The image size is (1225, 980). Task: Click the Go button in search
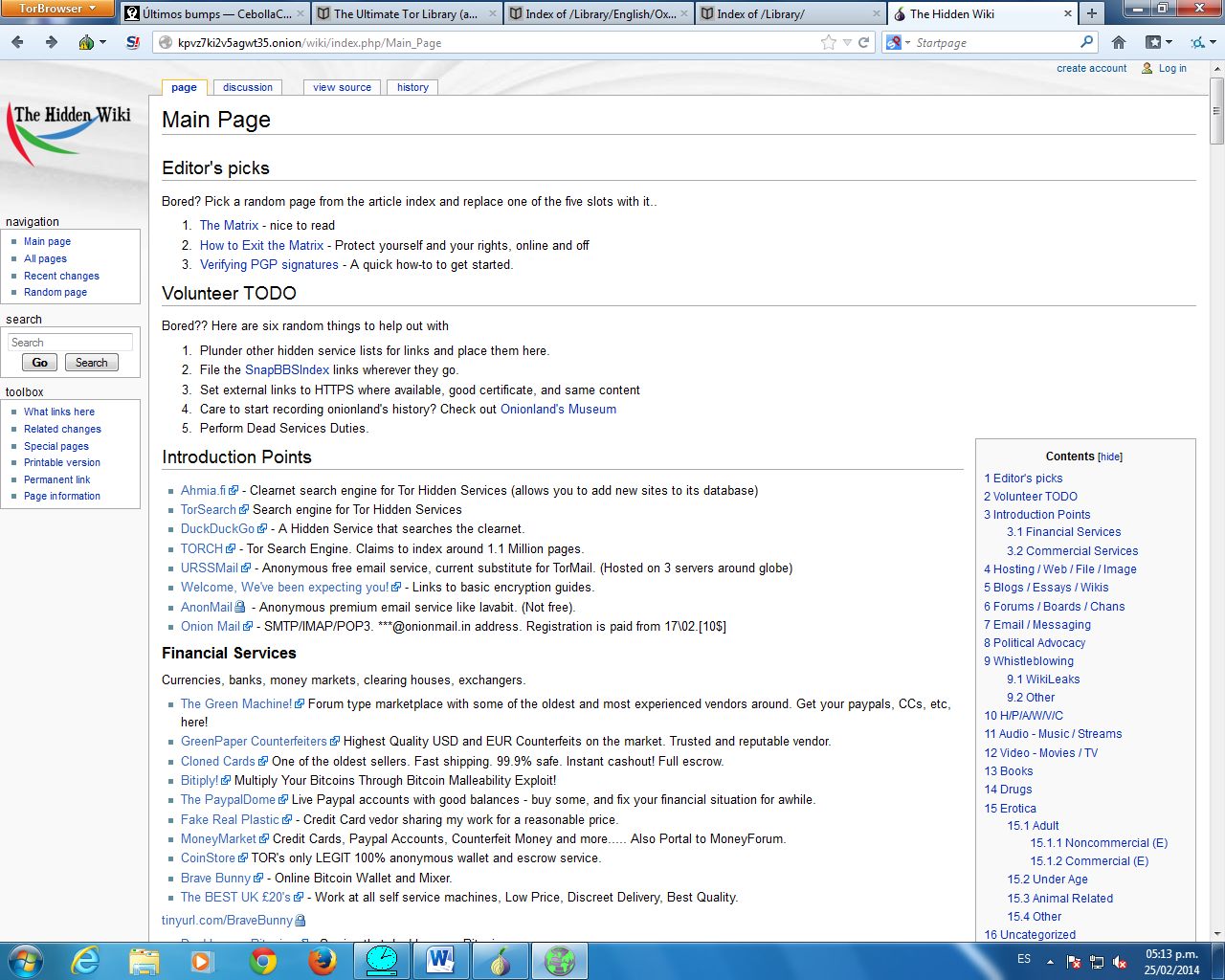coord(39,363)
